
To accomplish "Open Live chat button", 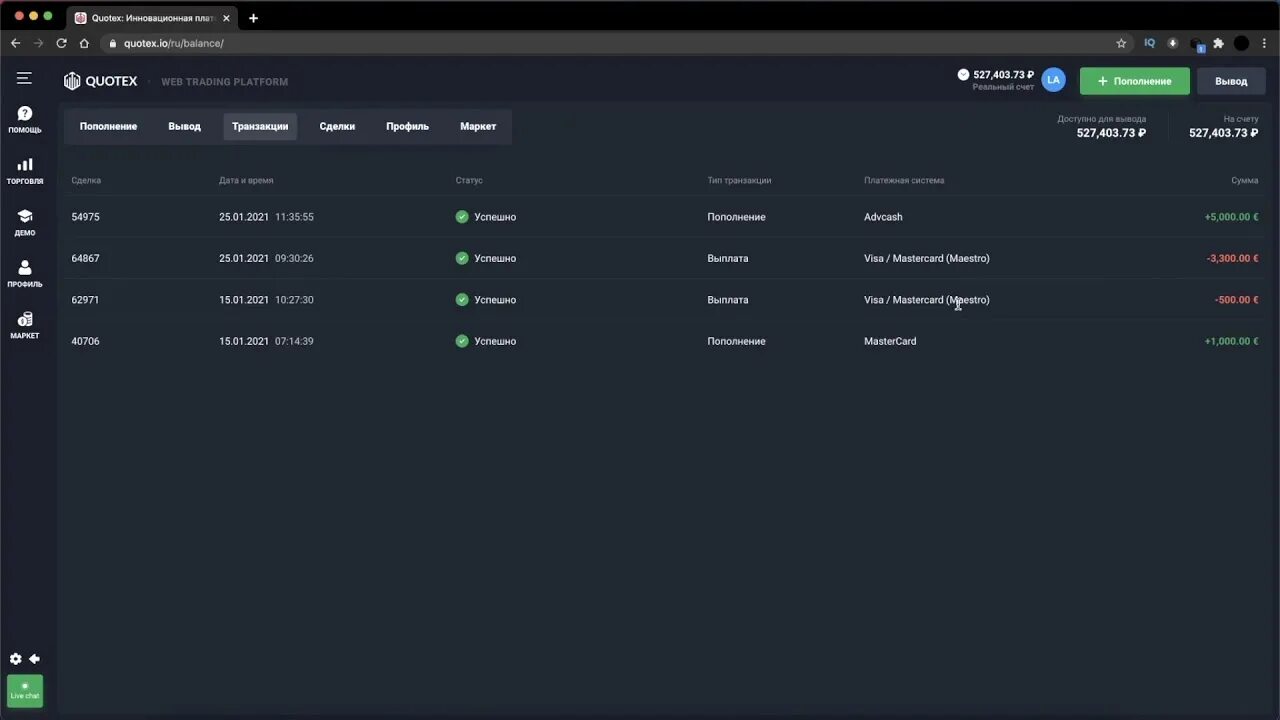I will [x=25, y=691].
